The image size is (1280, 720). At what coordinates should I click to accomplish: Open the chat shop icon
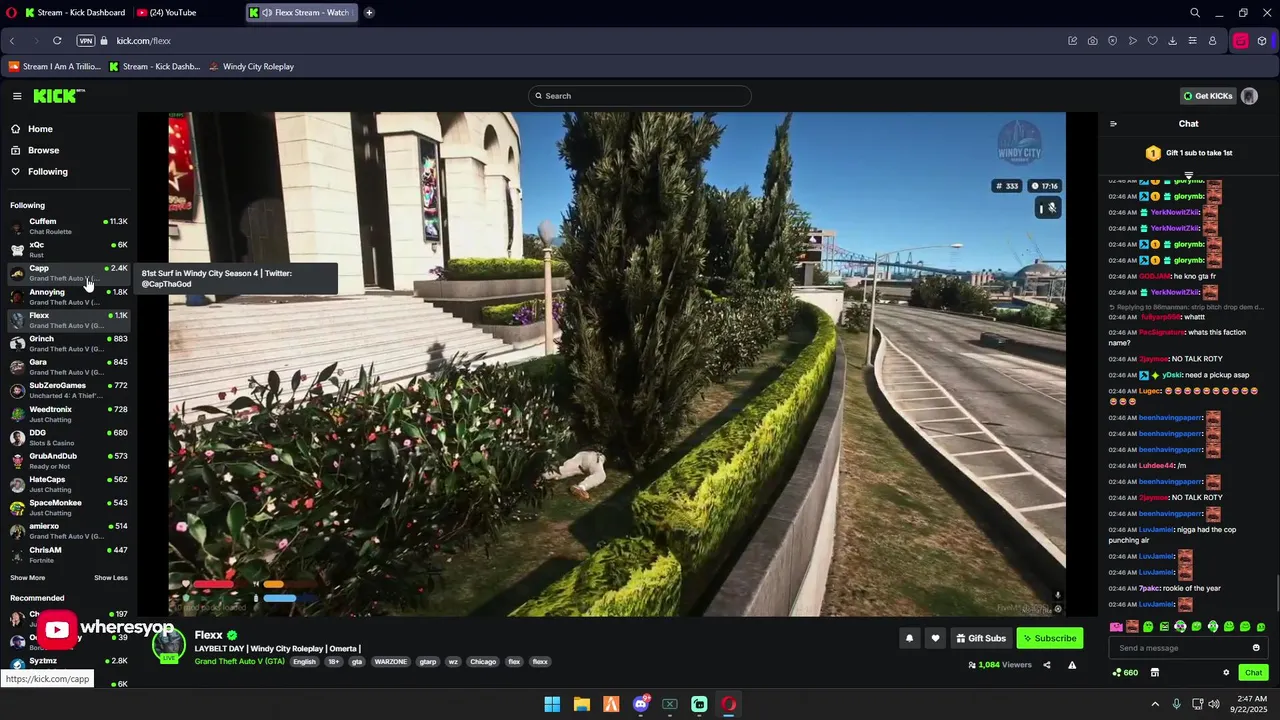tap(1154, 673)
